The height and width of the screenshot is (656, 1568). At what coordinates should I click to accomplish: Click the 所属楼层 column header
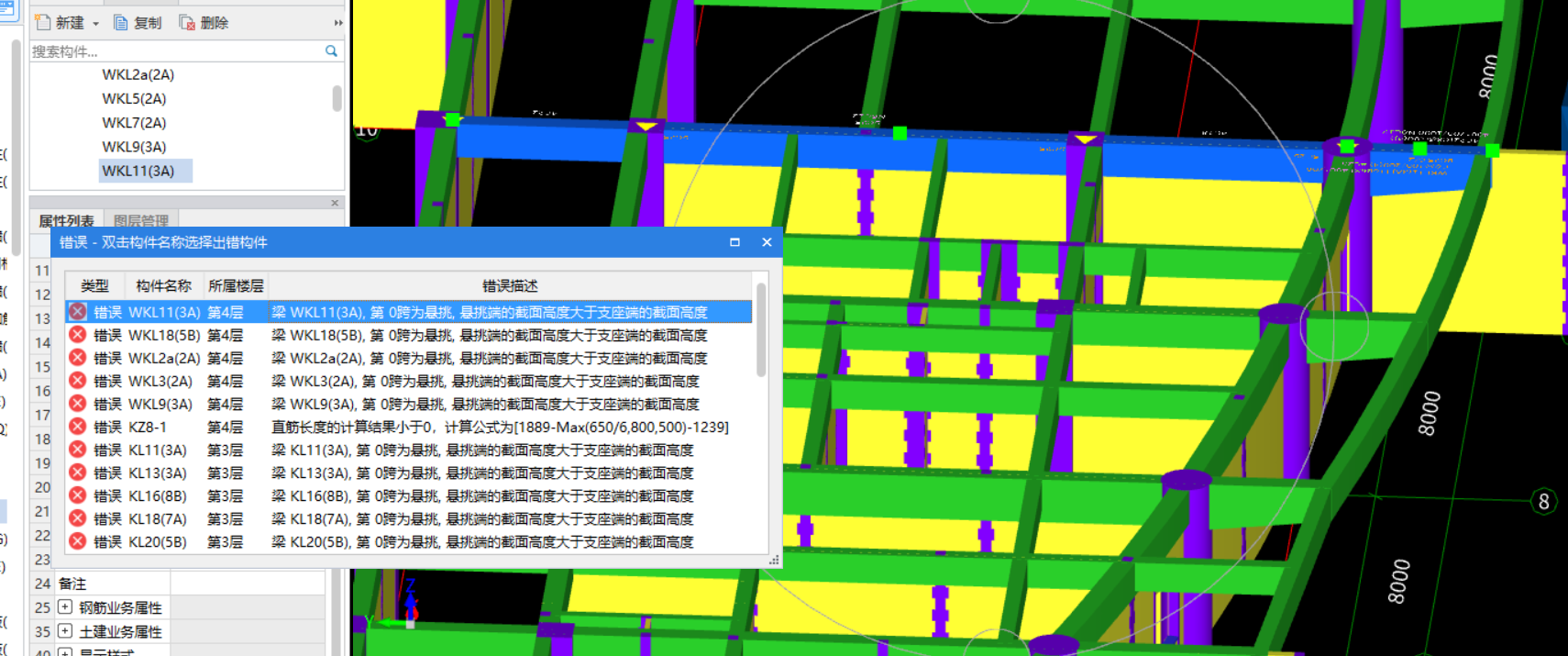[236, 286]
